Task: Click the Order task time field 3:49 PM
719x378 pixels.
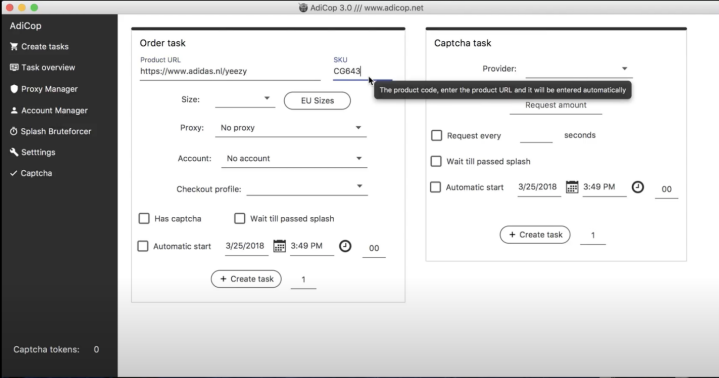Action: tap(312, 246)
